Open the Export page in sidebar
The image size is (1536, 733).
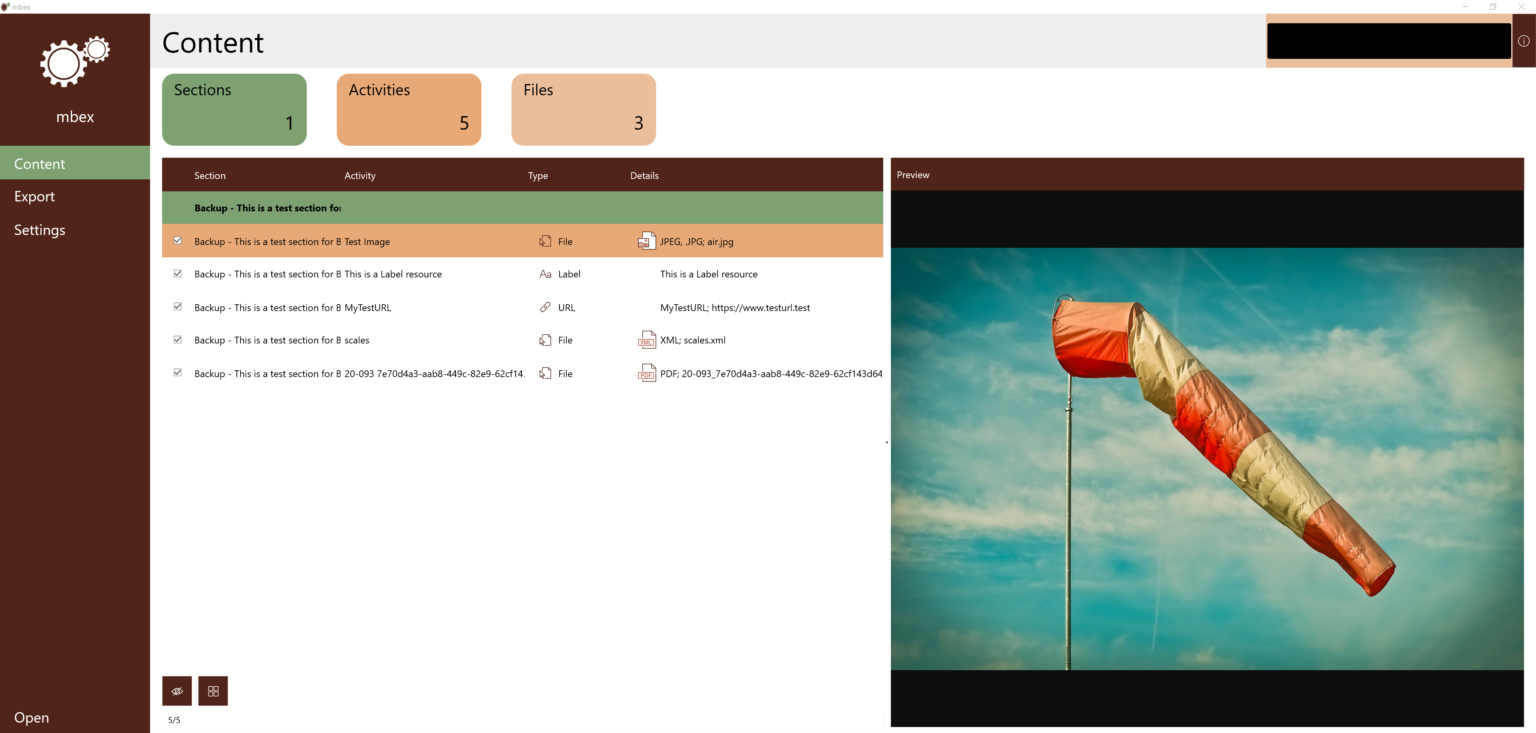tap(35, 197)
